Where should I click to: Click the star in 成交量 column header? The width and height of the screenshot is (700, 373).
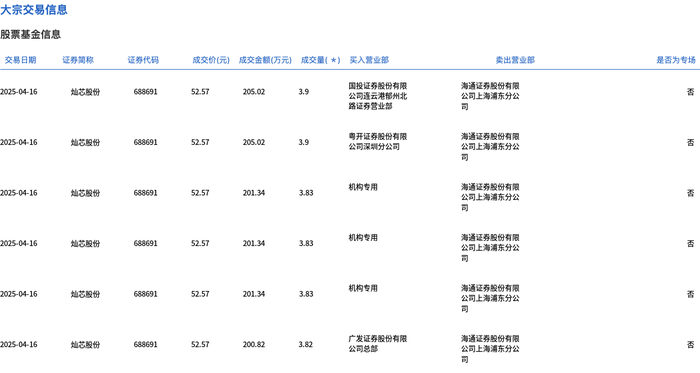click(x=333, y=60)
